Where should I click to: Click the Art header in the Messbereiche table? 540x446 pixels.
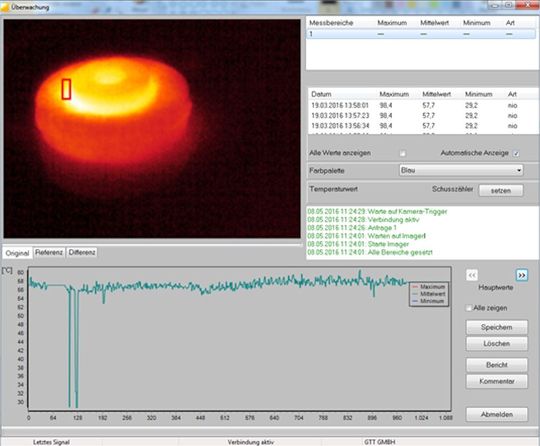pos(510,23)
